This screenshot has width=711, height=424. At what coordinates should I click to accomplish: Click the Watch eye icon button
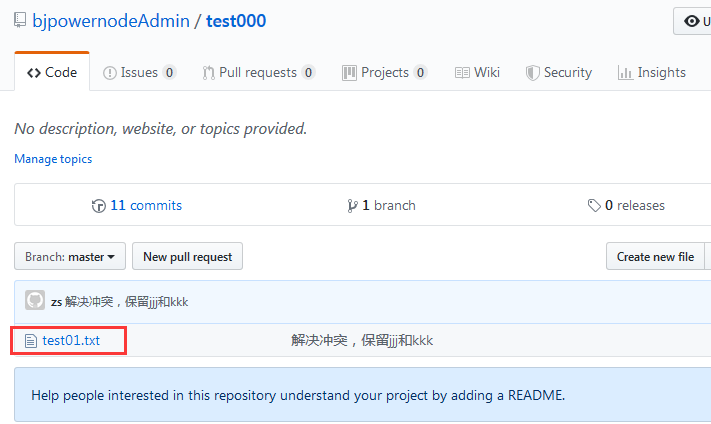(692, 21)
